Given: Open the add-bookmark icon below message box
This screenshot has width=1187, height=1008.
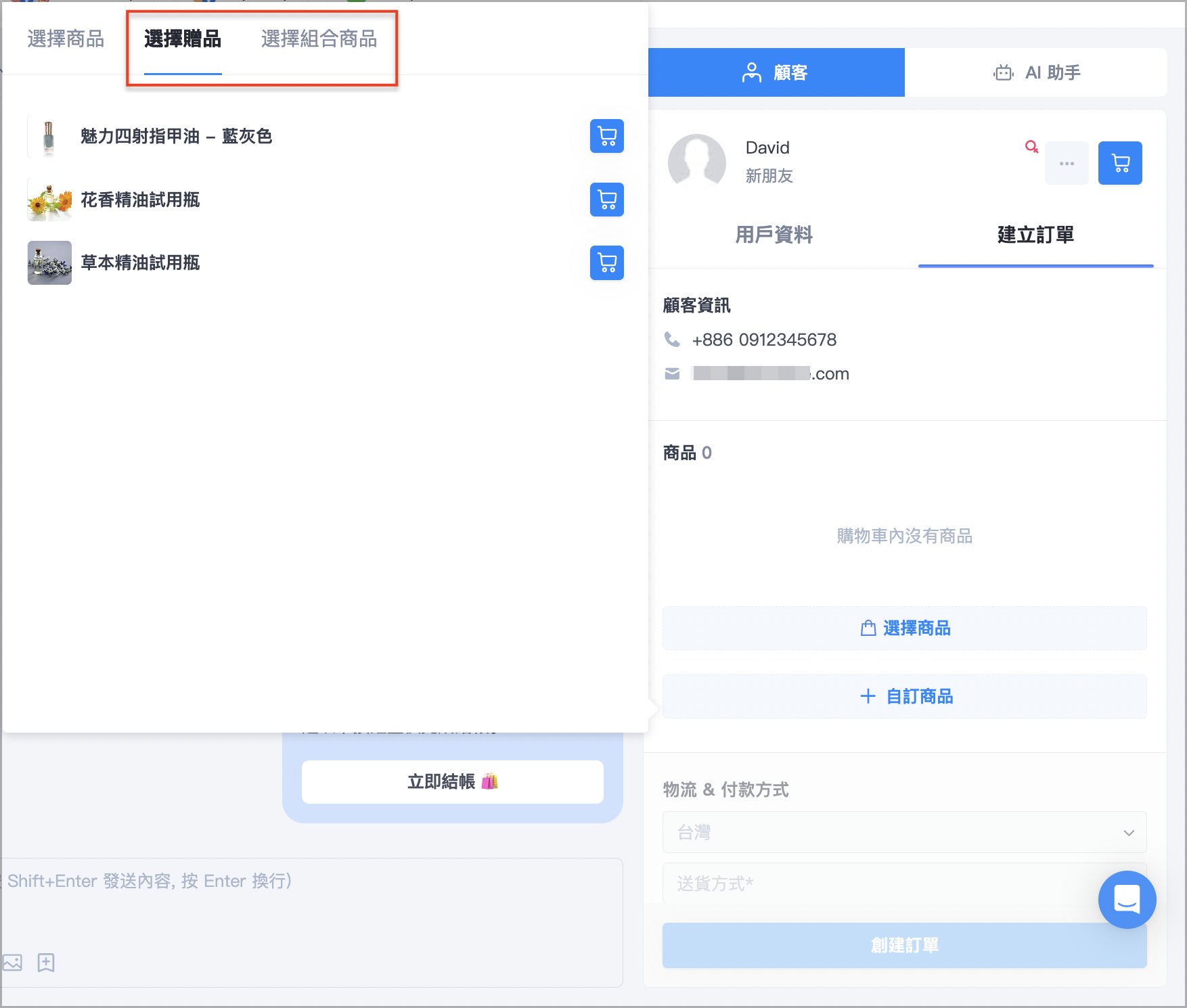Looking at the screenshot, I should pos(46,963).
